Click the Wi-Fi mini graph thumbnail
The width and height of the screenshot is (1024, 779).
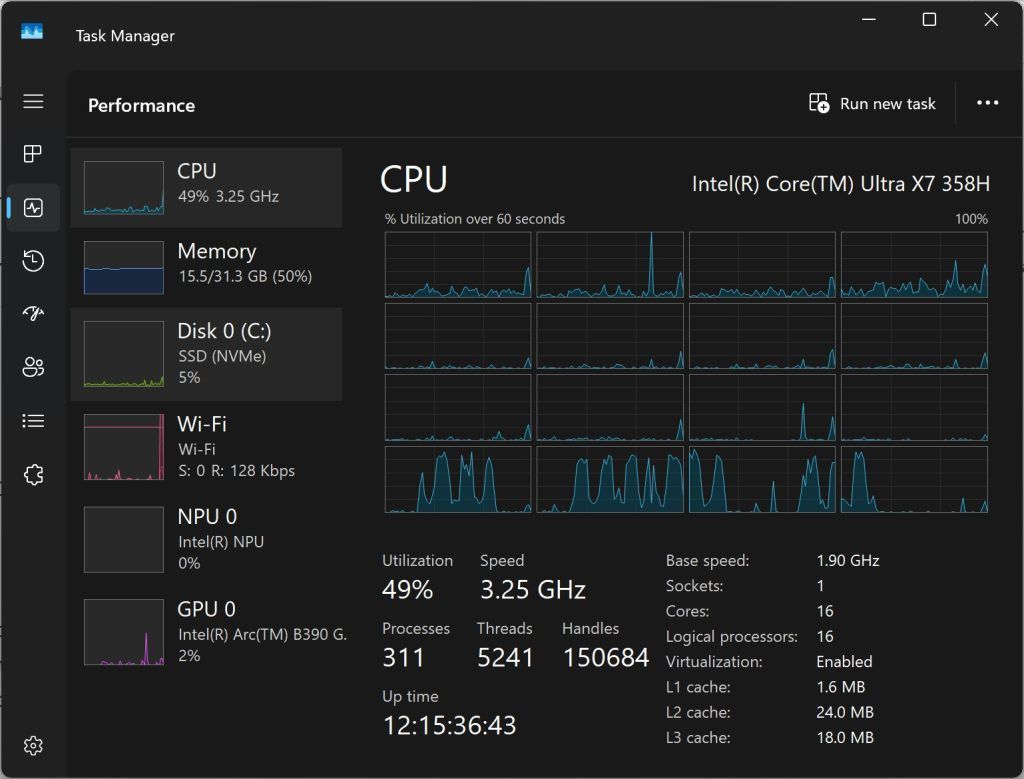[x=124, y=447]
